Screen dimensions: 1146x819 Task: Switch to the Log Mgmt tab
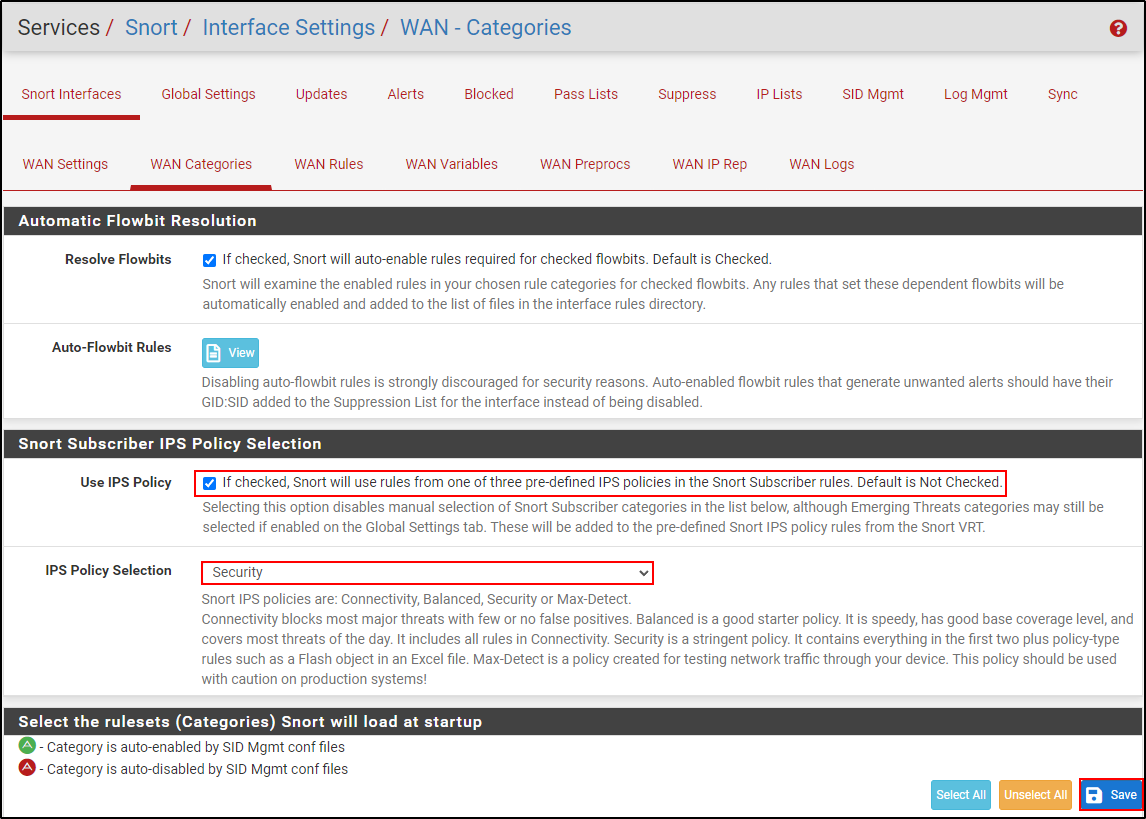(976, 94)
